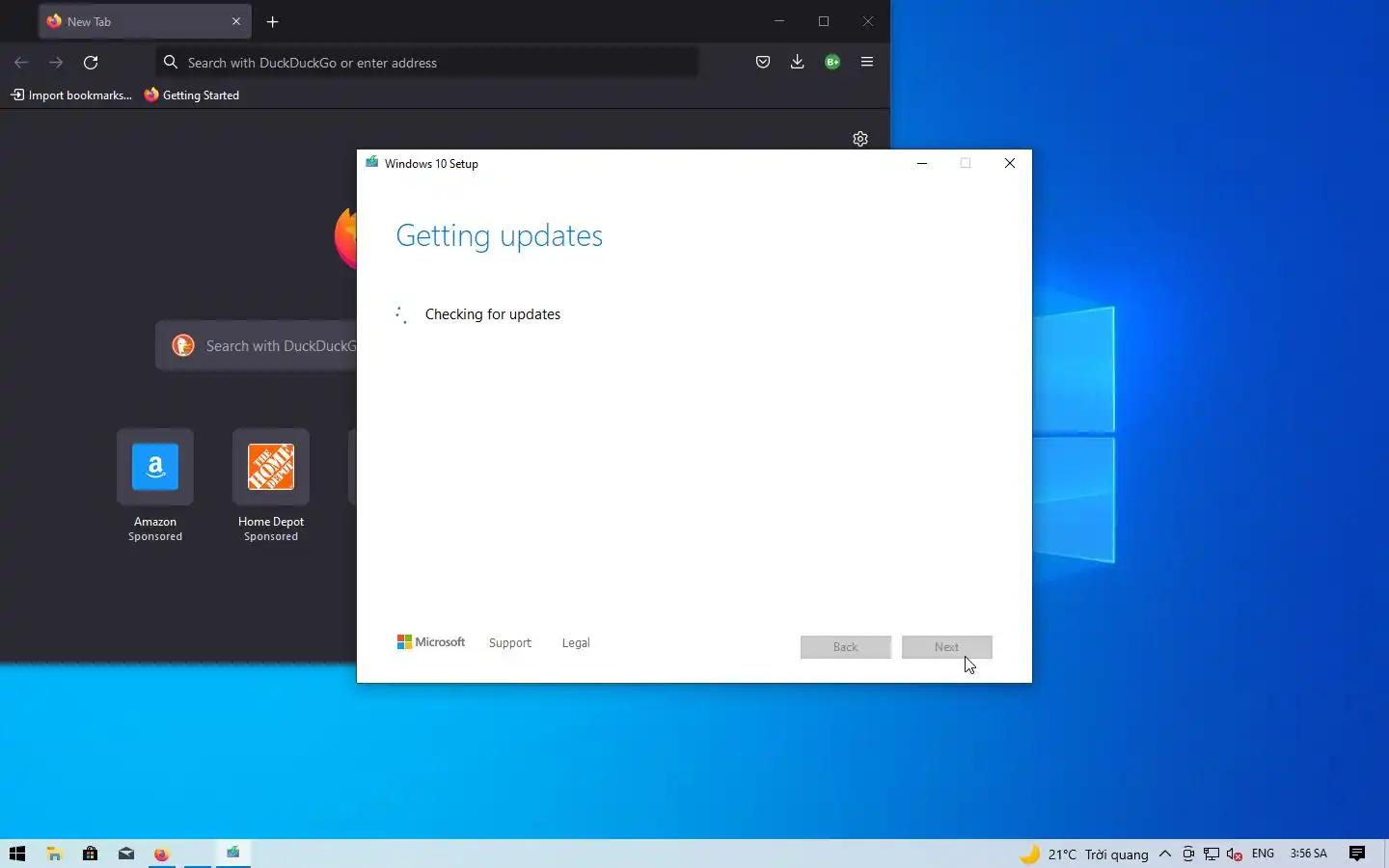
Task: Switch ENG input language indicator
Action: click(1263, 854)
